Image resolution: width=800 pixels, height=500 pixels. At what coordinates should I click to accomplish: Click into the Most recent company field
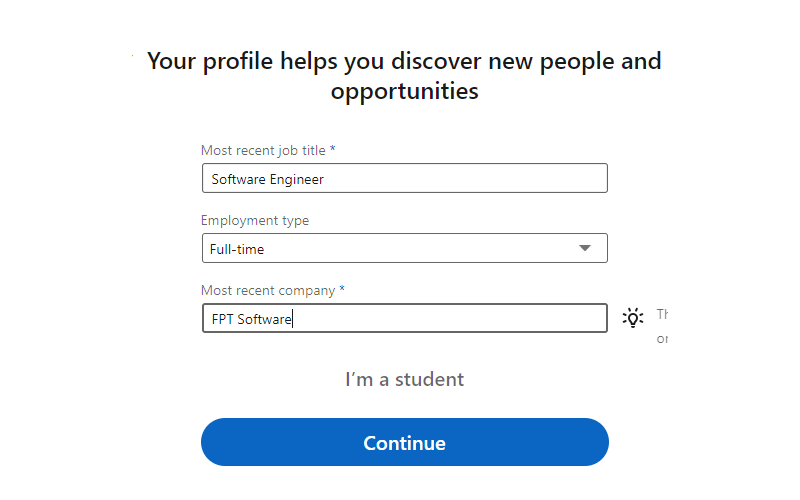pyautogui.click(x=404, y=319)
